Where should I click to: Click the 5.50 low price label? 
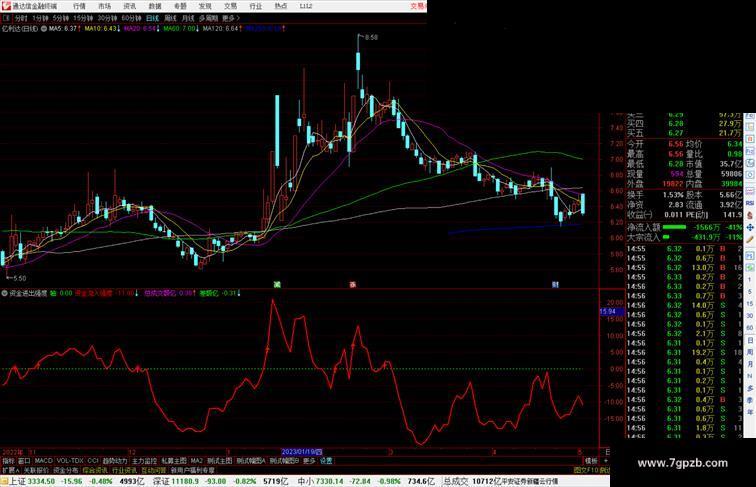coord(20,278)
